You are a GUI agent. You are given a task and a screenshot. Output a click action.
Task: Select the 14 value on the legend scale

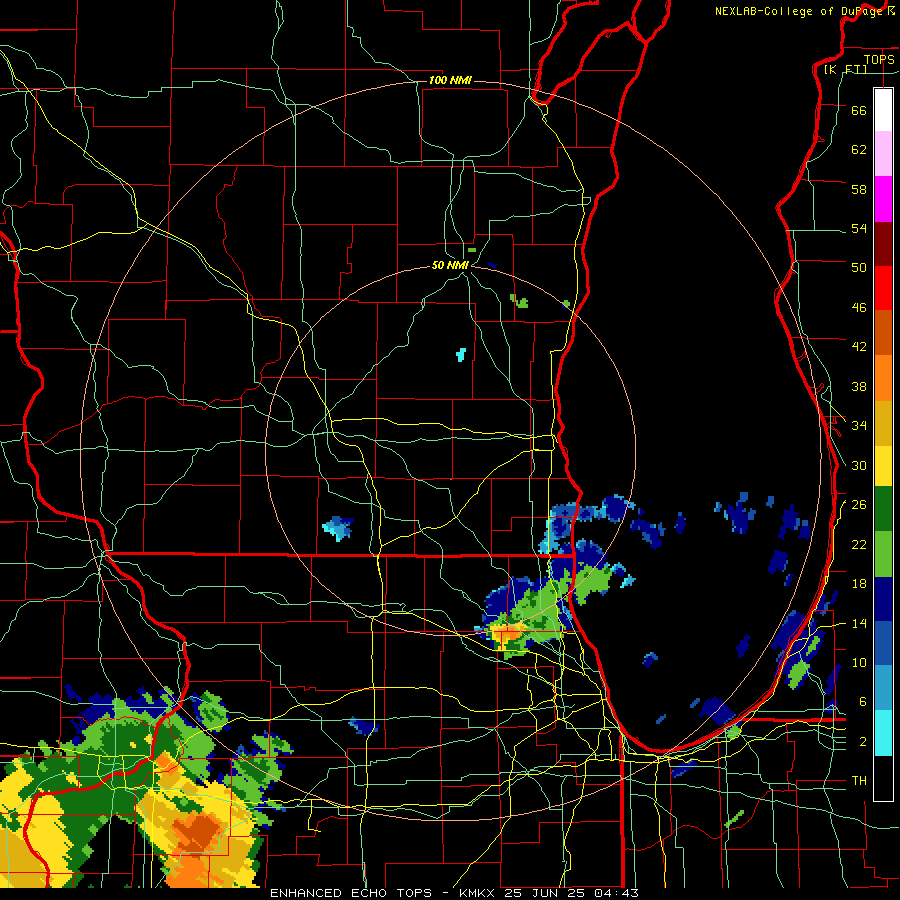click(859, 623)
